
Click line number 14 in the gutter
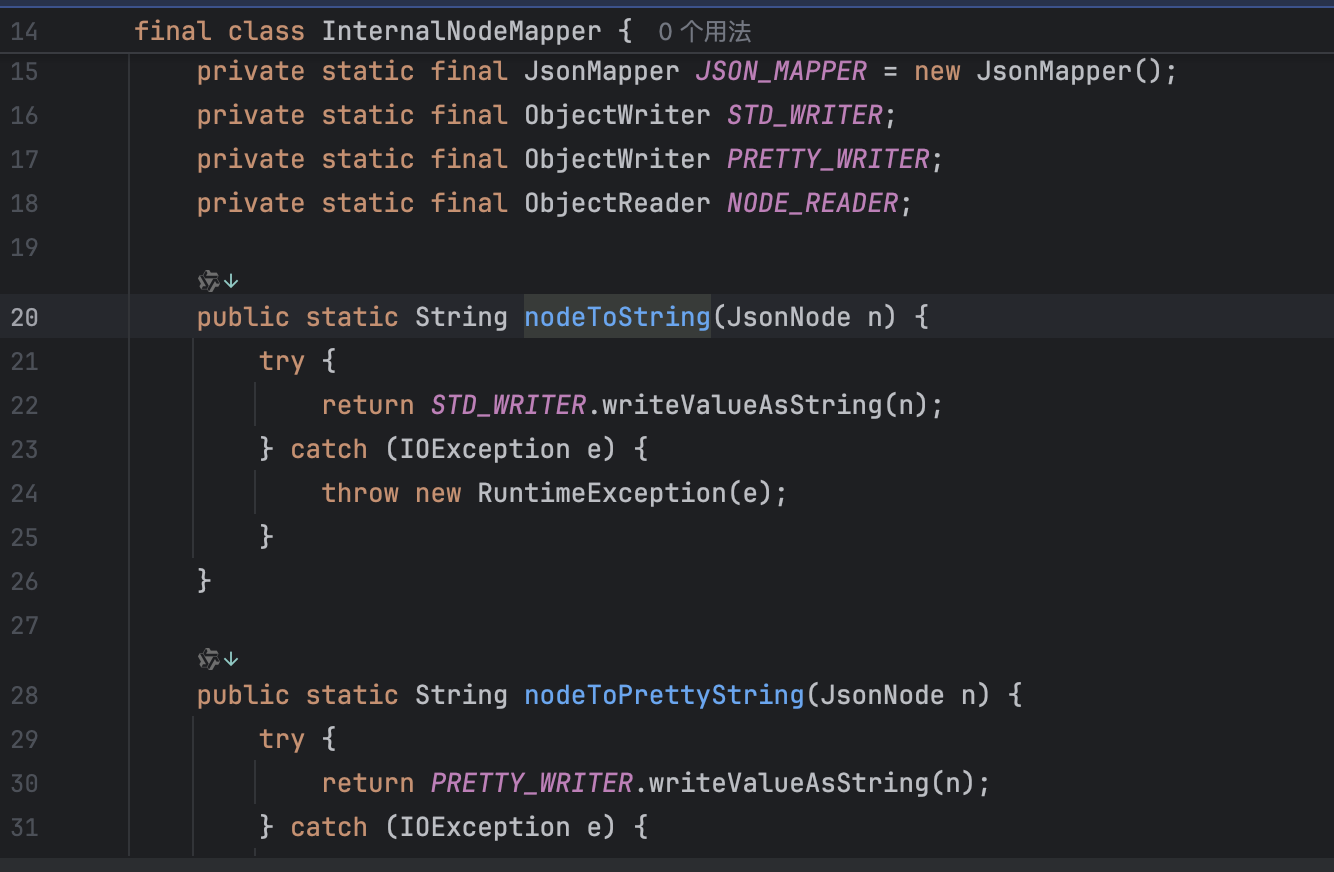coord(24,31)
